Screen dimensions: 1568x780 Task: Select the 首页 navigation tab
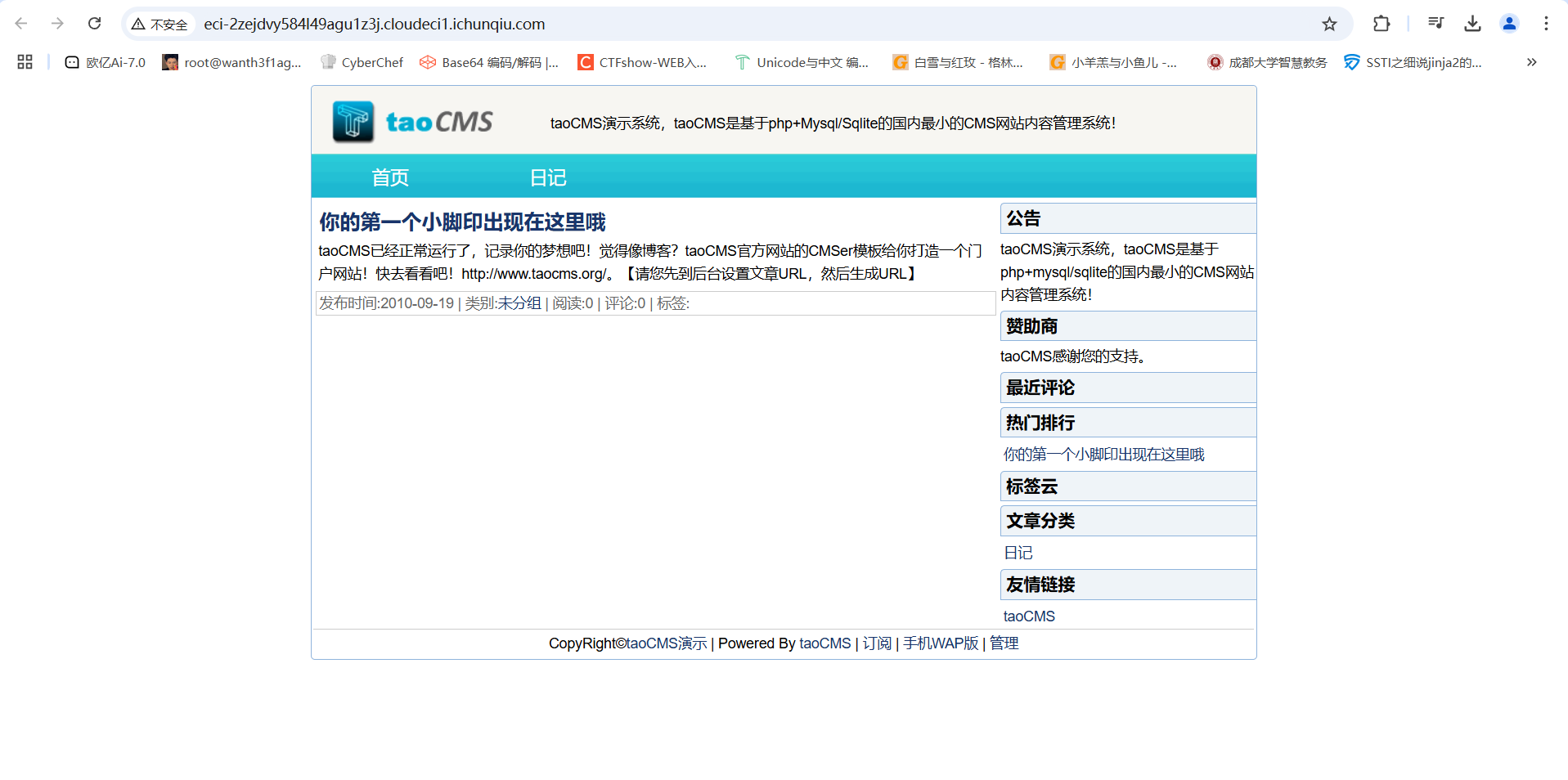click(390, 177)
